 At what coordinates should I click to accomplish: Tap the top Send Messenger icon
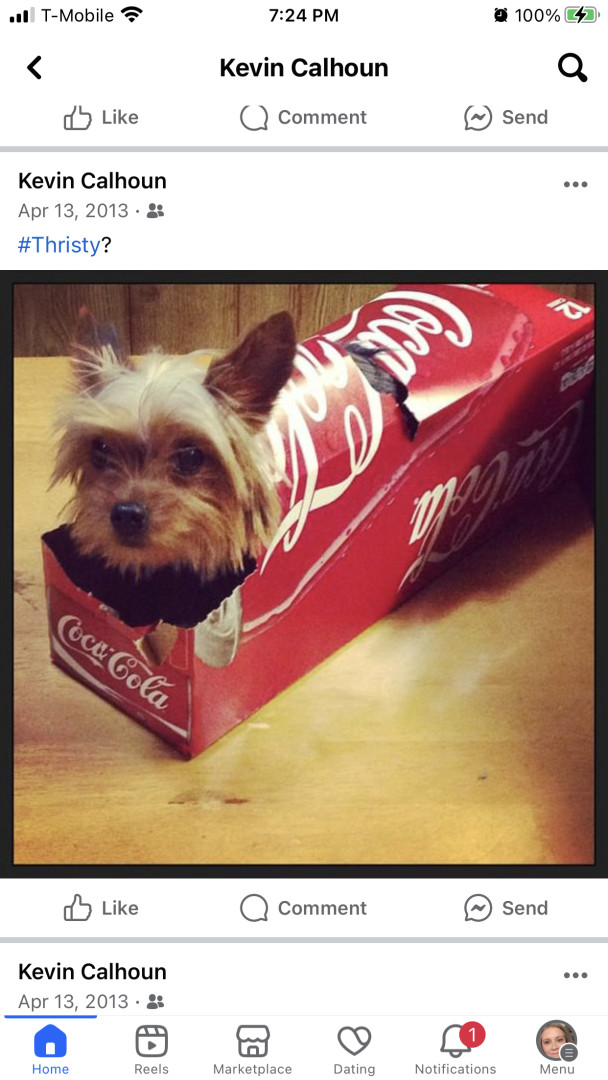tap(506, 117)
